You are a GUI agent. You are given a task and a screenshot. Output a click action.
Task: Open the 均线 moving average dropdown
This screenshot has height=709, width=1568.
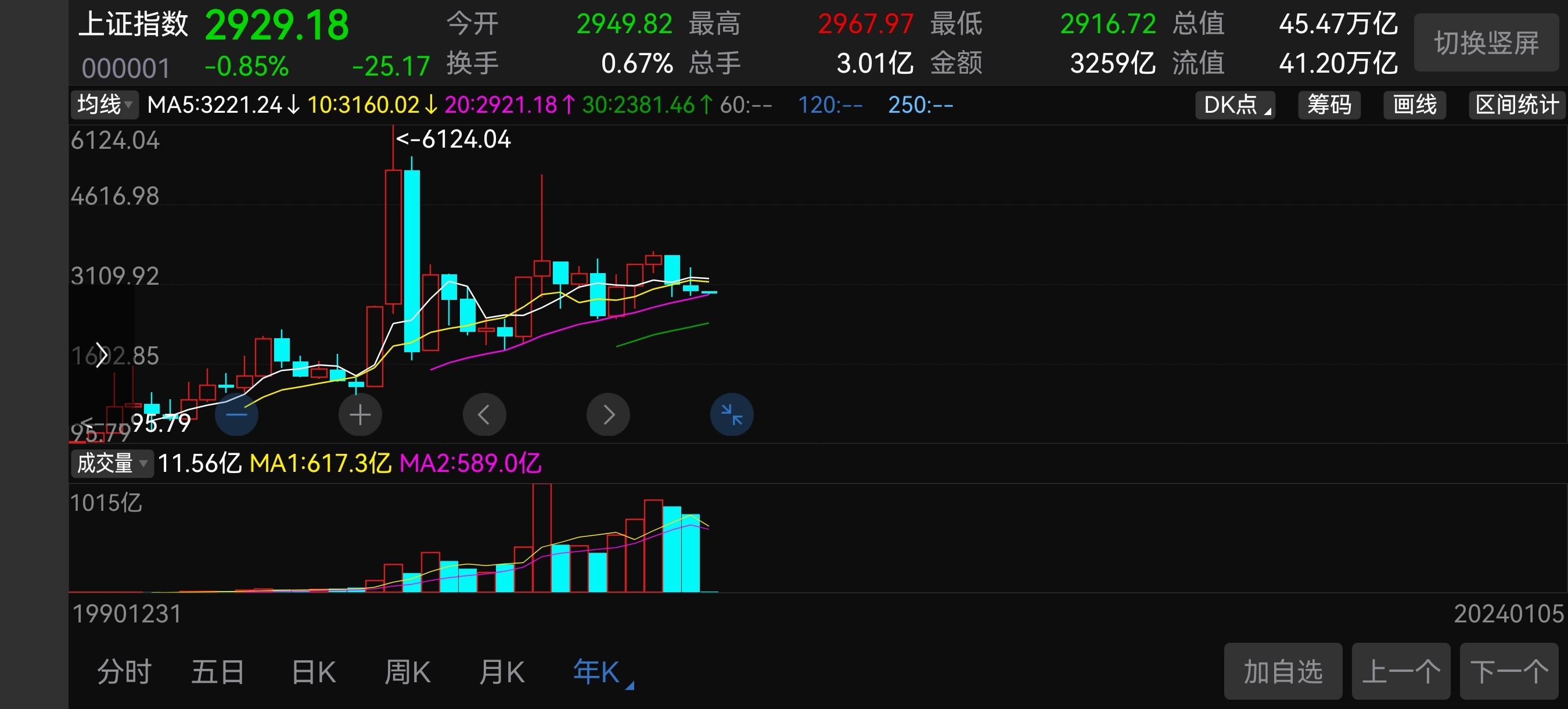click(105, 105)
